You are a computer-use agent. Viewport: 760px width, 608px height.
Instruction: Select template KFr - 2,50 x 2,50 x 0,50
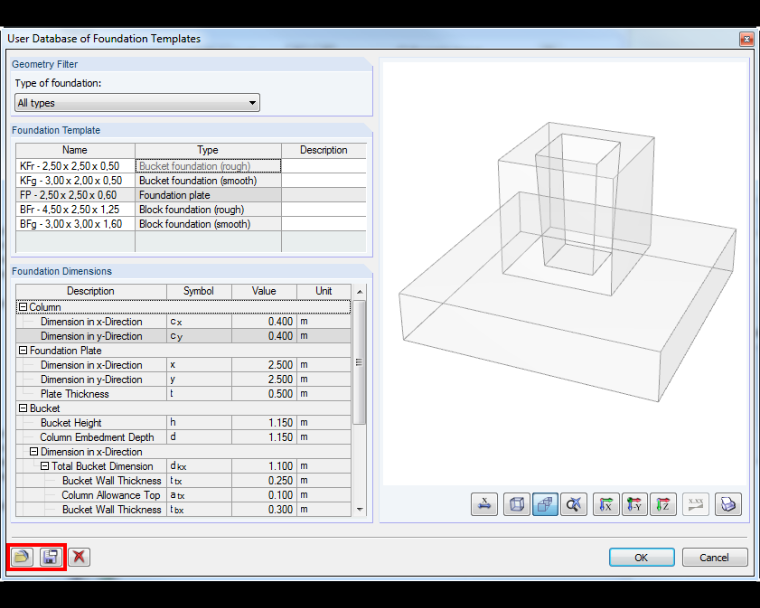75,166
